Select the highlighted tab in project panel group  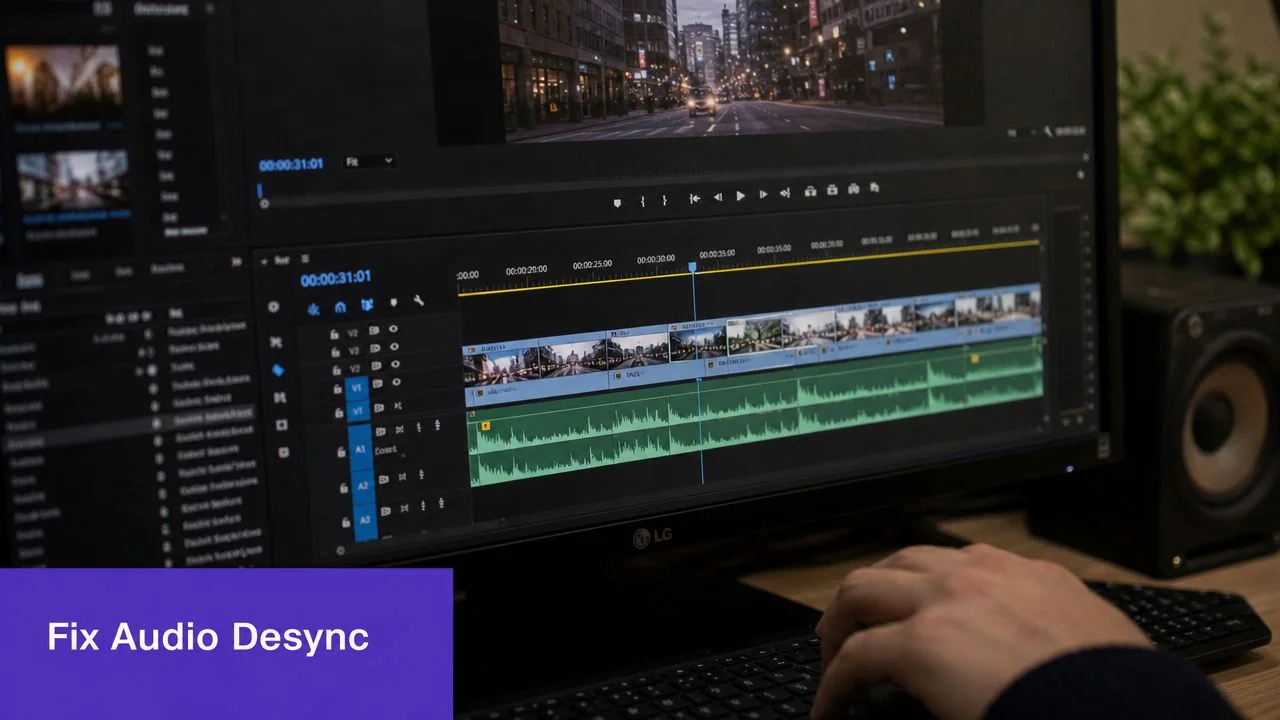30,281
